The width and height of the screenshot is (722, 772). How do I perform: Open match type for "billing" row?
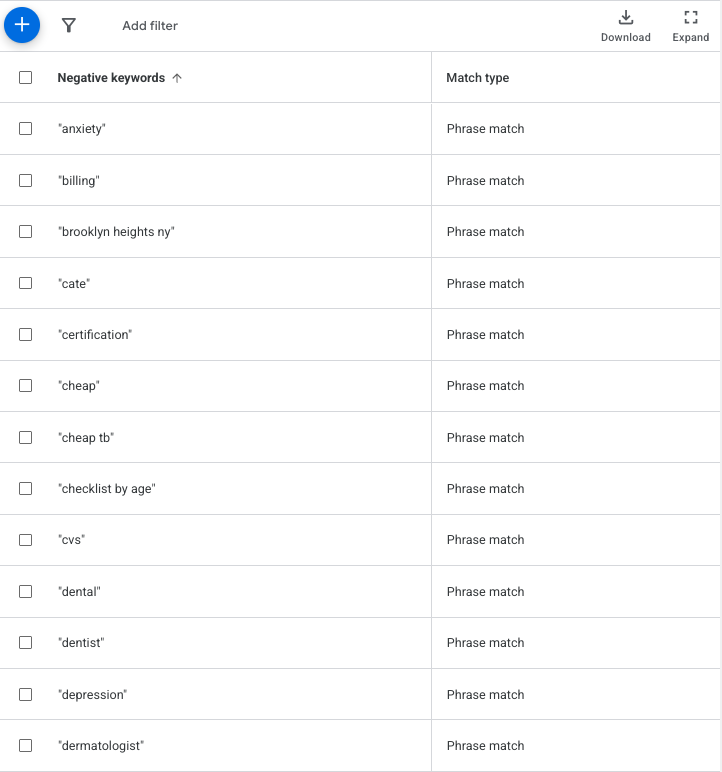coord(485,181)
